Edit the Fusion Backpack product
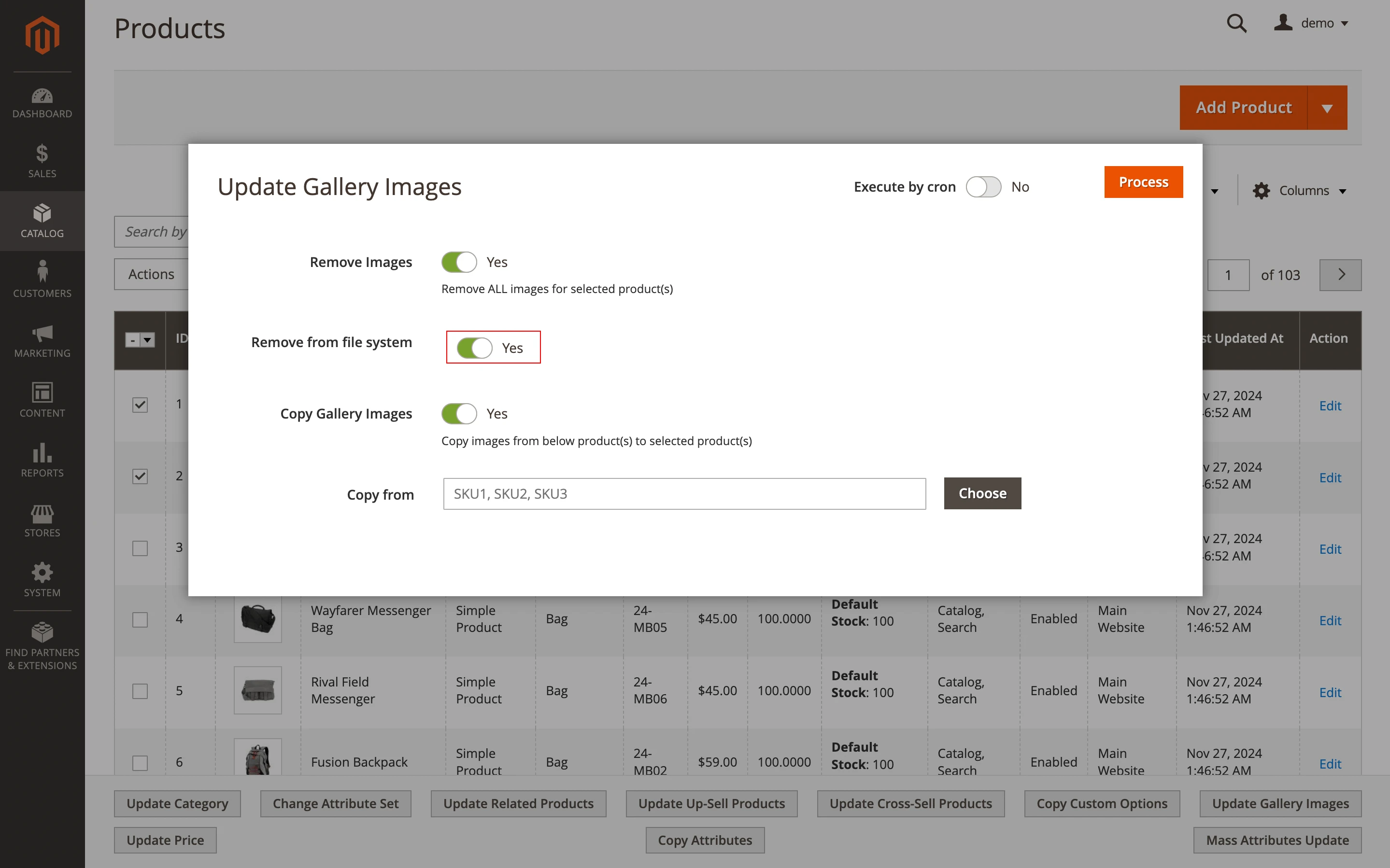 (x=1330, y=764)
